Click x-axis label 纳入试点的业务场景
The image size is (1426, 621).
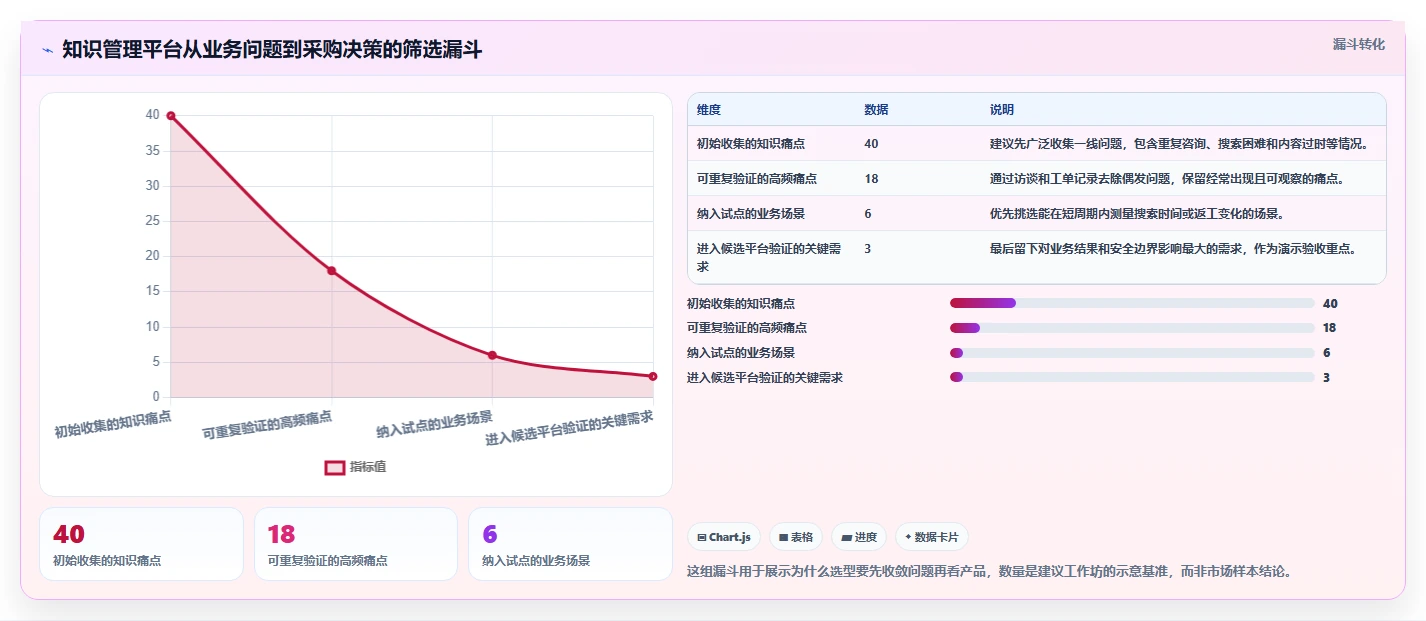(434, 424)
